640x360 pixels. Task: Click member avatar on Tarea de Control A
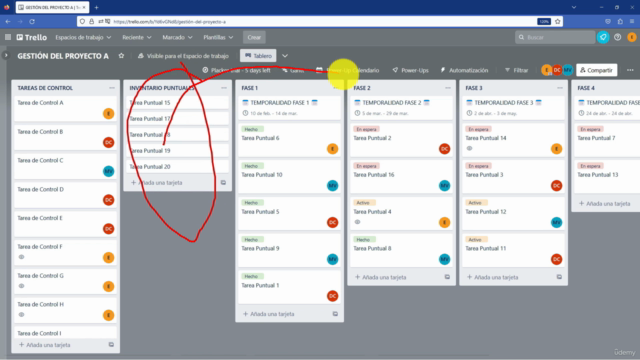(x=109, y=113)
